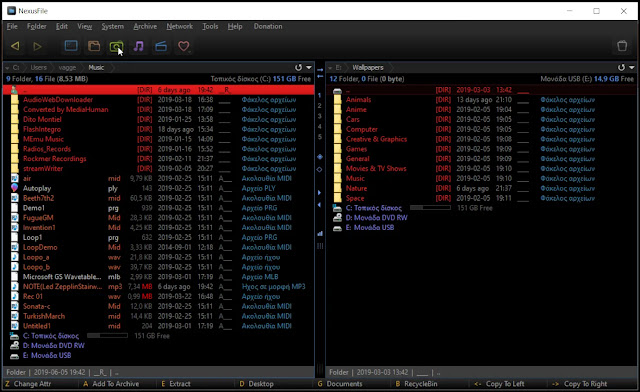Screen dimensions: 640x392
Task: Select Creative & Graphics folder in right panel
Action: [482, 139]
